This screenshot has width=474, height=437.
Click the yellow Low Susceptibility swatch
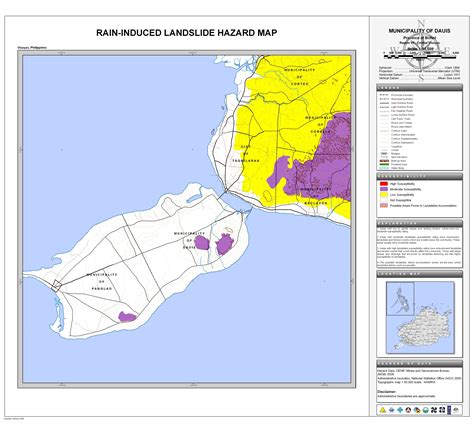click(x=383, y=194)
